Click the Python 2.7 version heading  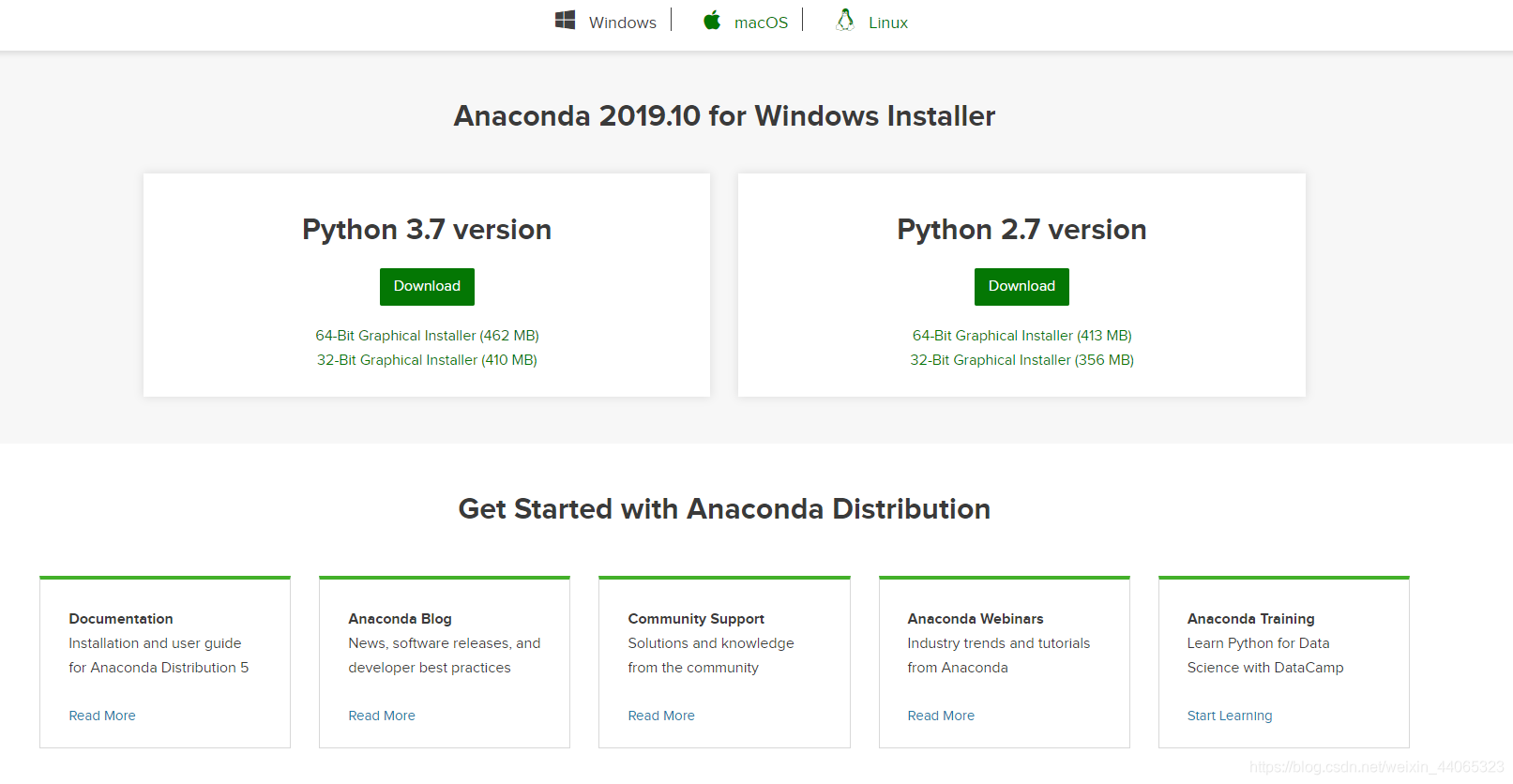click(1021, 230)
